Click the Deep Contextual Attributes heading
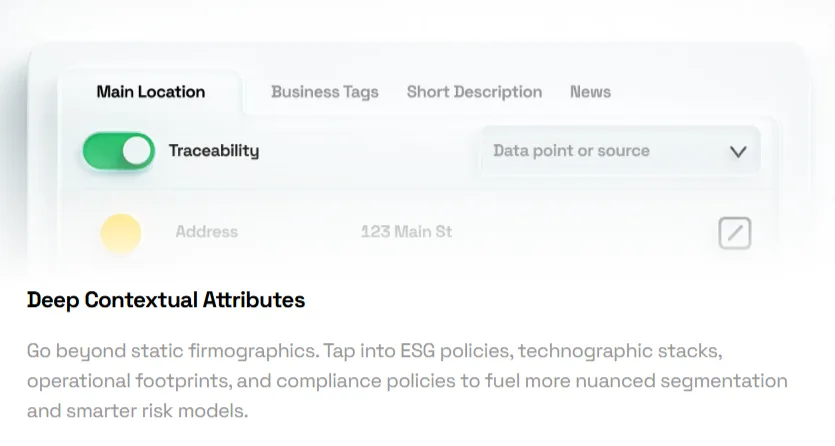The height and width of the screenshot is (446, 835). point(166,300)
